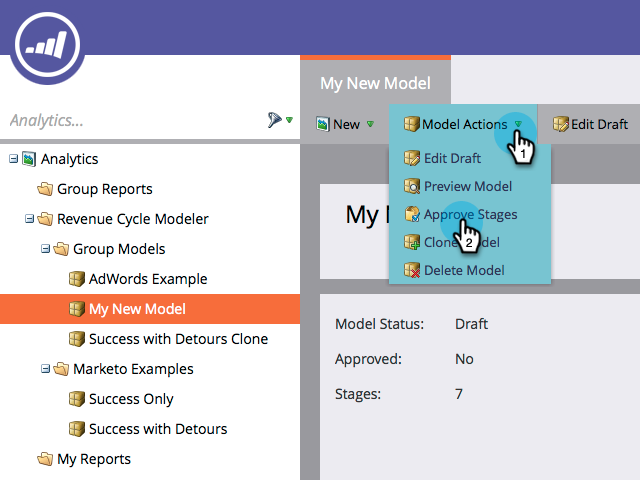Viewport: 640px width, 480px height.
Task: Collapse the Marketo Examples folder
Action: (x=45, y=369)
